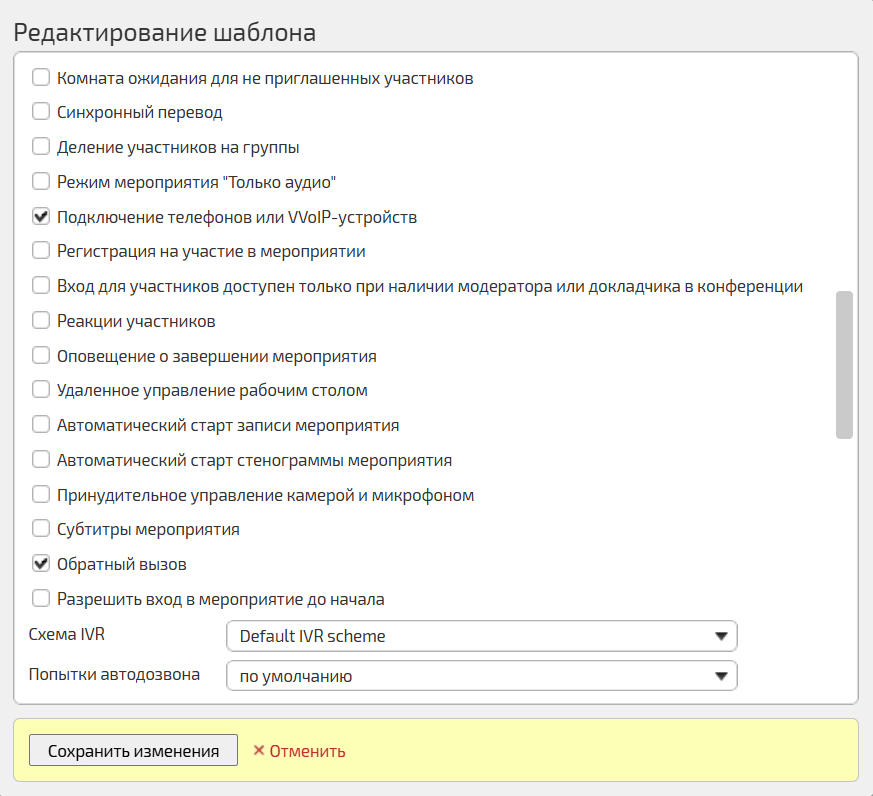Click the Сохранить изменения button
873x796 pixels.
[x=133, y=751]
